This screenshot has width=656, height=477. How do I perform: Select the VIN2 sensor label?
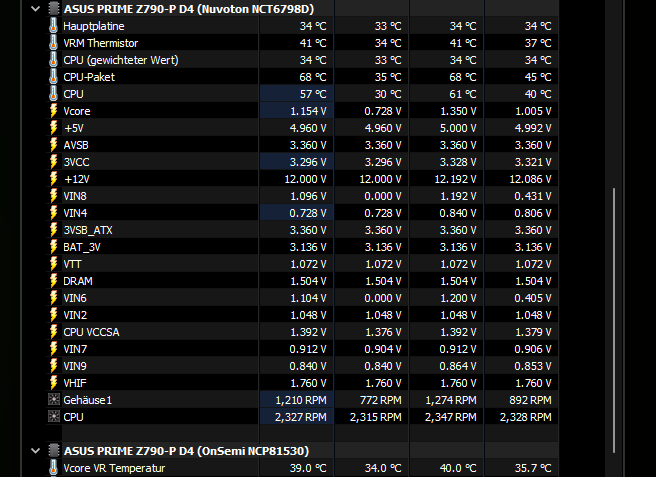[x=75, y=315]
